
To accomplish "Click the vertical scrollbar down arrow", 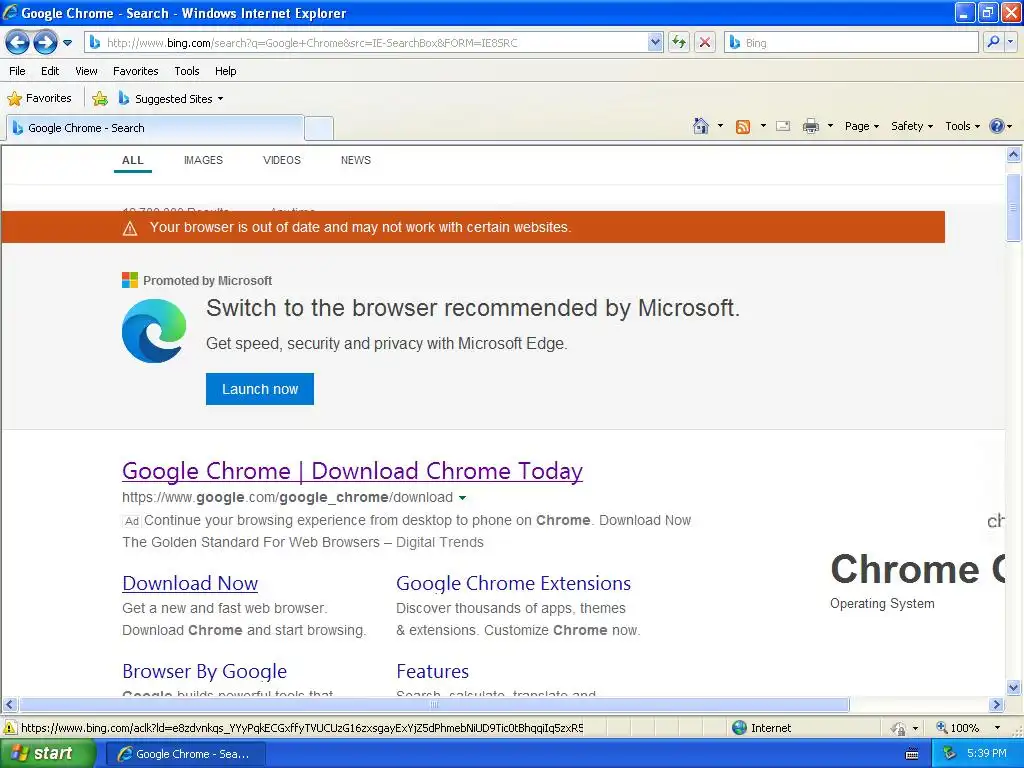I will tap(1014, 687).
